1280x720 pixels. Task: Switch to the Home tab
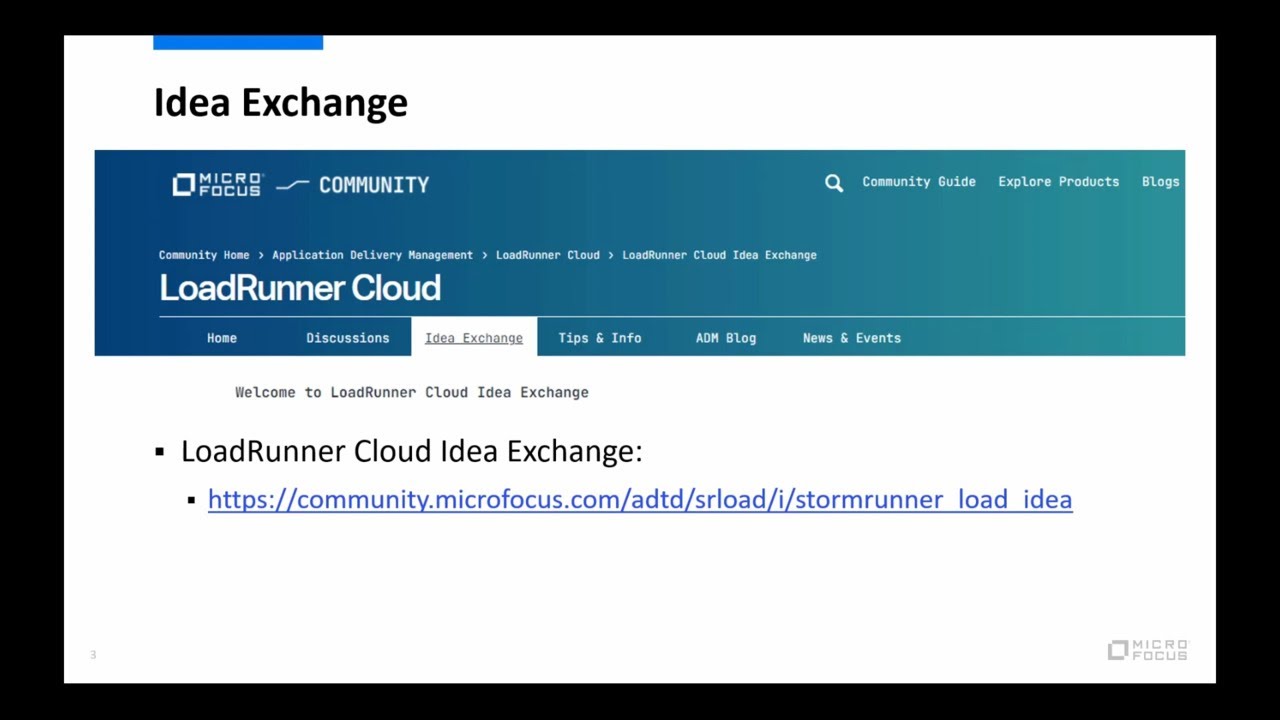222,338
